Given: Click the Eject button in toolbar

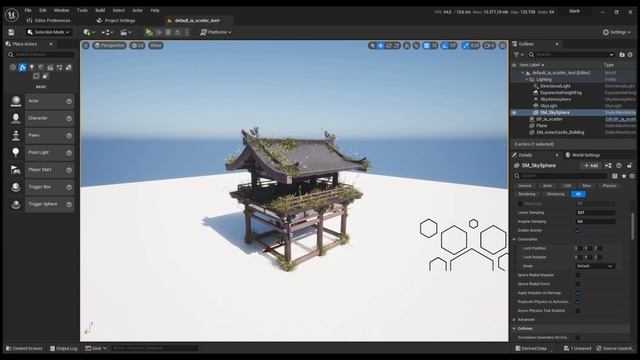Looking at the screenshot, I should pos(178,32).
